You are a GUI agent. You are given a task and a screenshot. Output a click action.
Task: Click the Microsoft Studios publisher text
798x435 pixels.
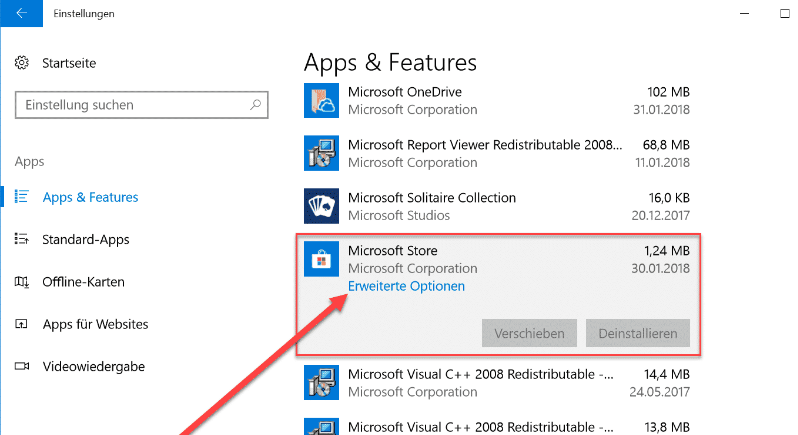pyautogui.click(x=399, y=216)
